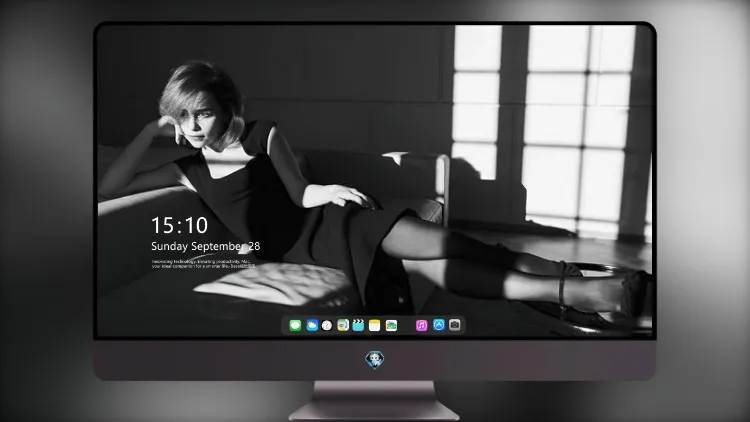Open the Clock app in the dock
750x422 pixels.
tap(327, 325)
